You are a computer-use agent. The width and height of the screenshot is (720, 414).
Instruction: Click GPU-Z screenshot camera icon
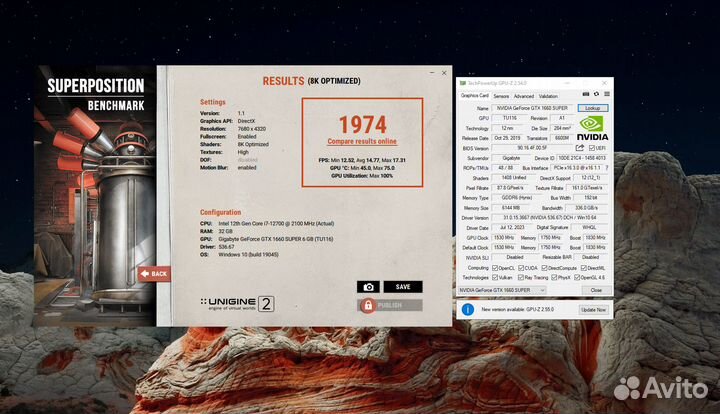(585, 94)
